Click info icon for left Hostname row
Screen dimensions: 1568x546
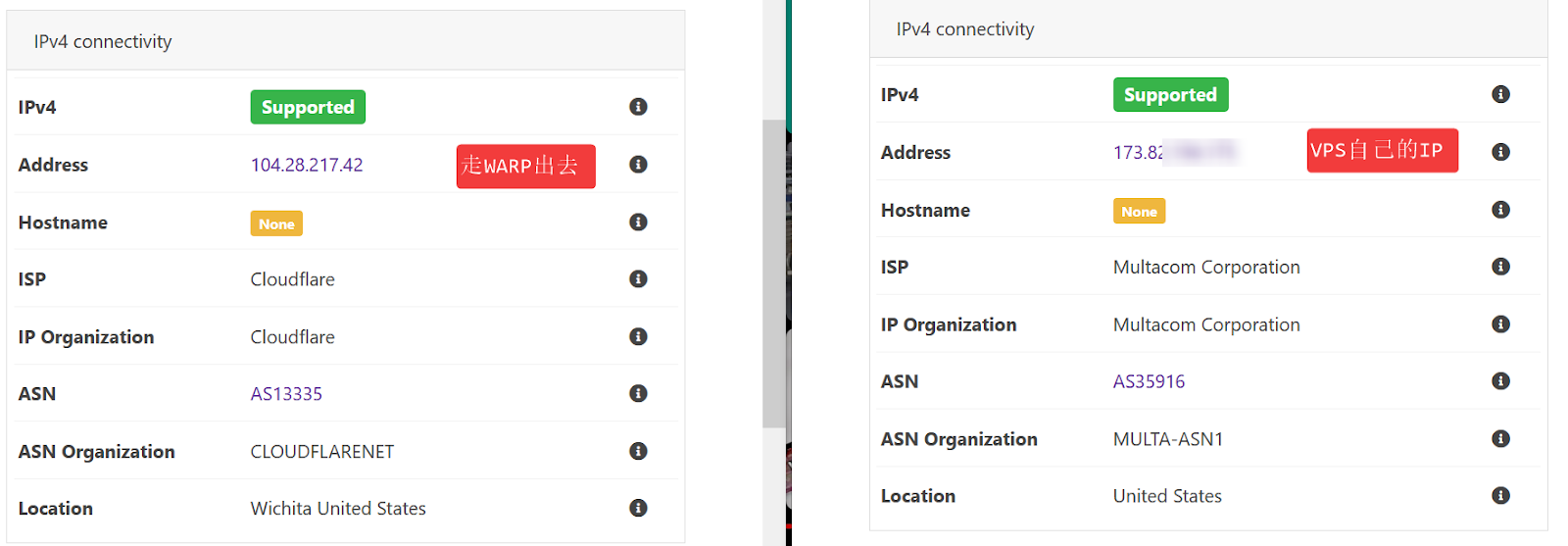tap(638, 223)
